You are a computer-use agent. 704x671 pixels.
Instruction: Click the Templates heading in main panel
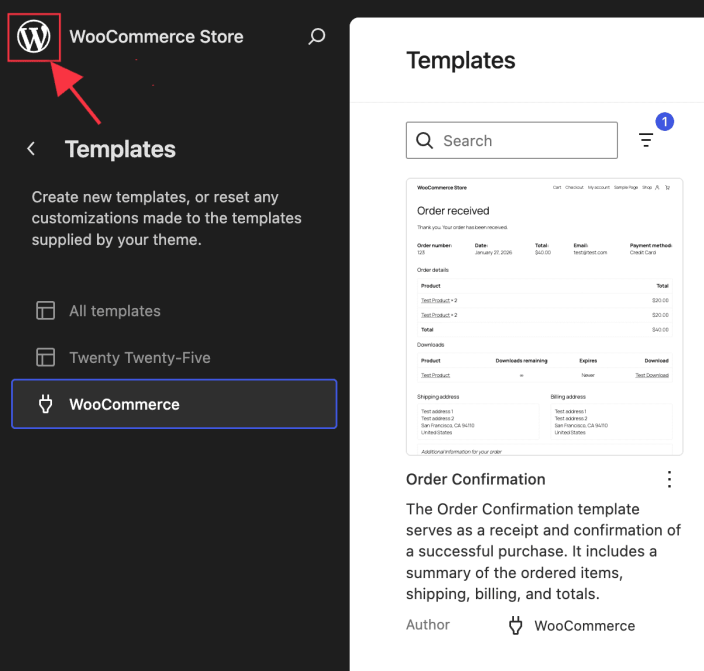click(x=461, y=60)
